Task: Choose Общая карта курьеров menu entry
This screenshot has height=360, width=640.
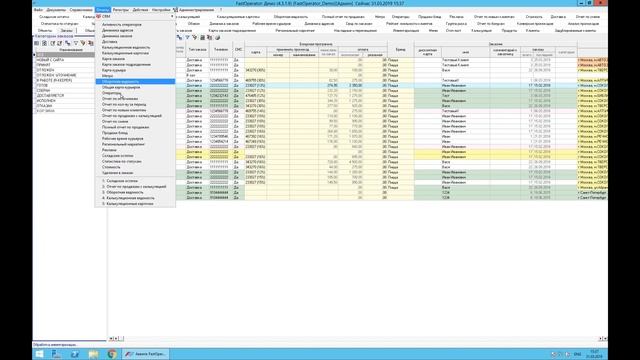Action: click(121, 87)
